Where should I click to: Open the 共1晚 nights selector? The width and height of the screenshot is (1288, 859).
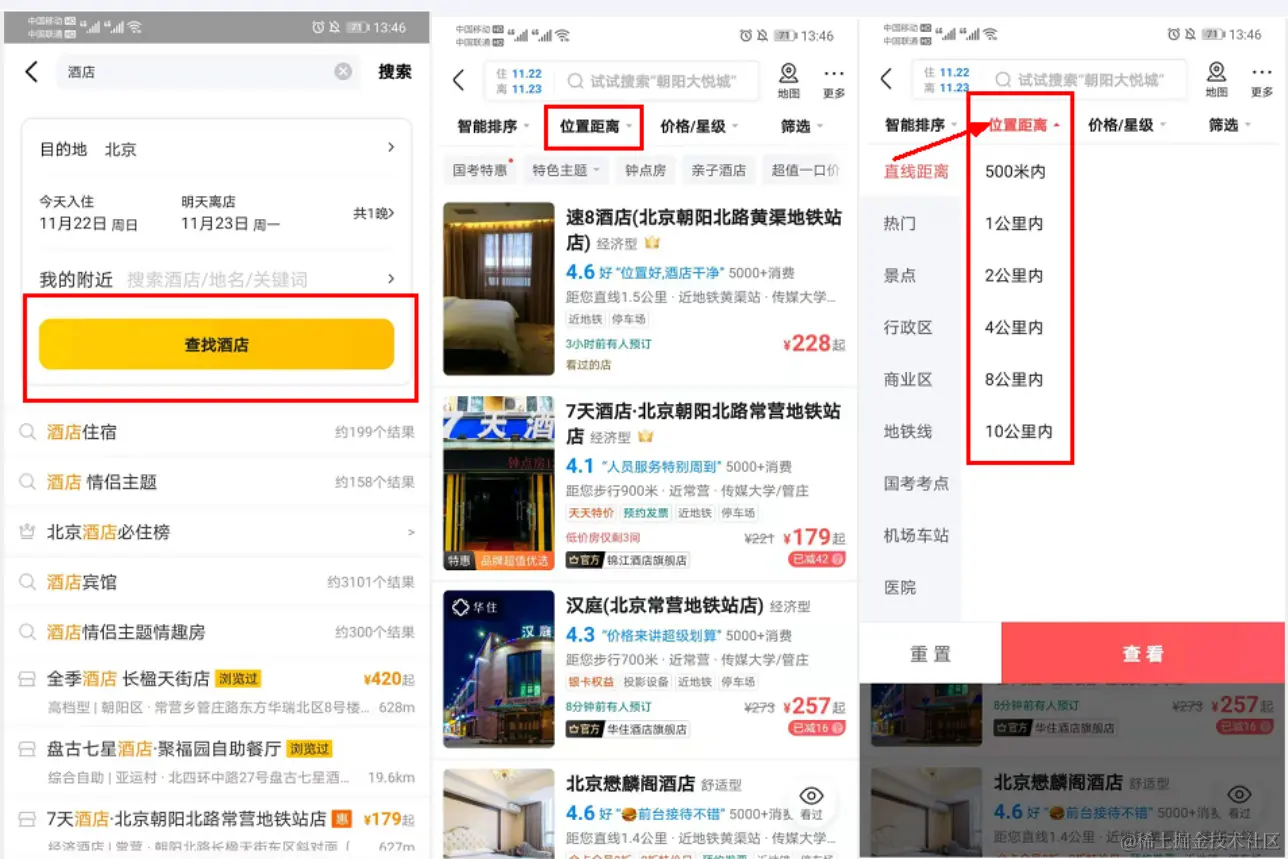[x=373, y=214]
